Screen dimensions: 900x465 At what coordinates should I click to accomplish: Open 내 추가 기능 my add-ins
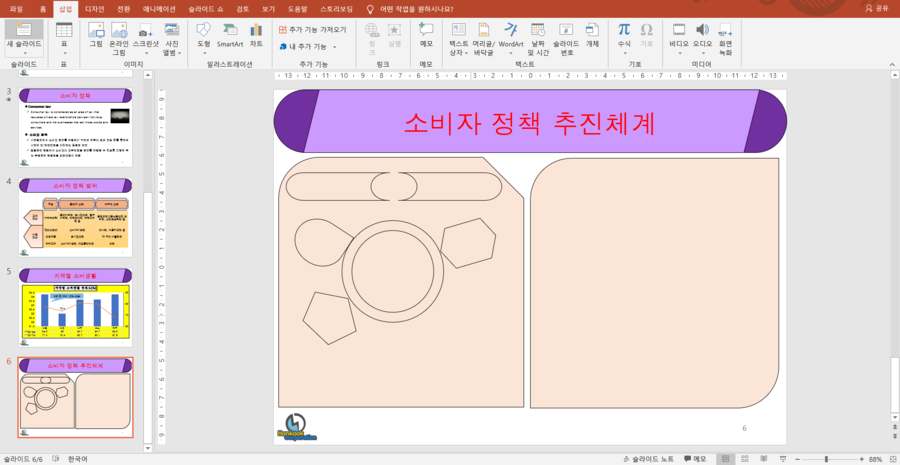click(303, 46)
